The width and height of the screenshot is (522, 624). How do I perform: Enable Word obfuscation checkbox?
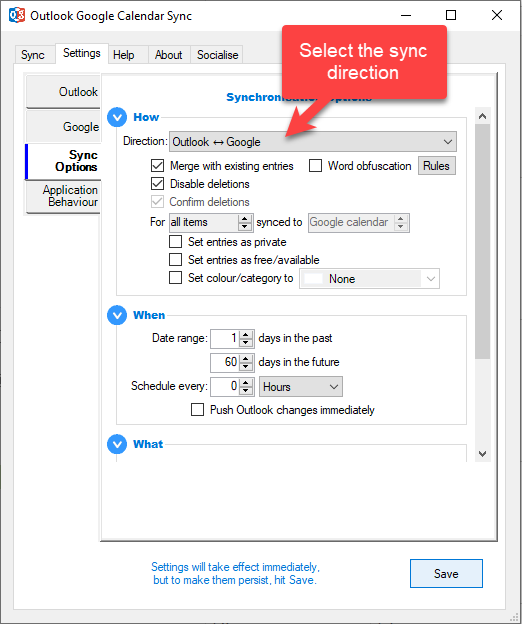[x=316, y=166]
